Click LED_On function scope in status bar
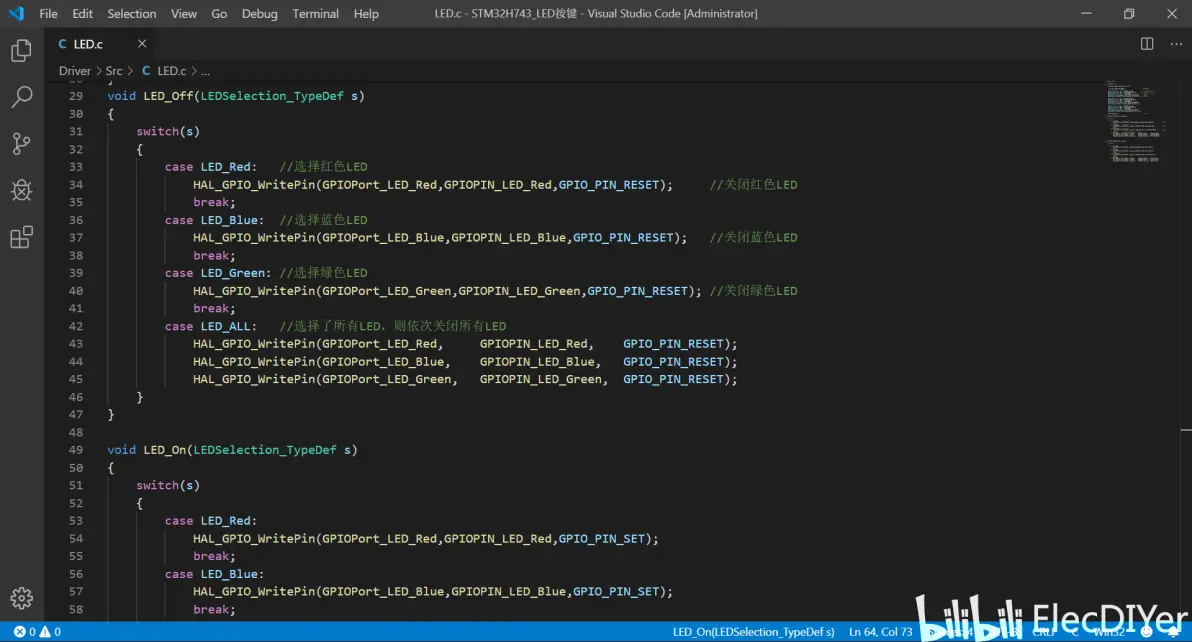Image resolution: width=1192 pixels, height=642 pixels. [x=753, y=632]
